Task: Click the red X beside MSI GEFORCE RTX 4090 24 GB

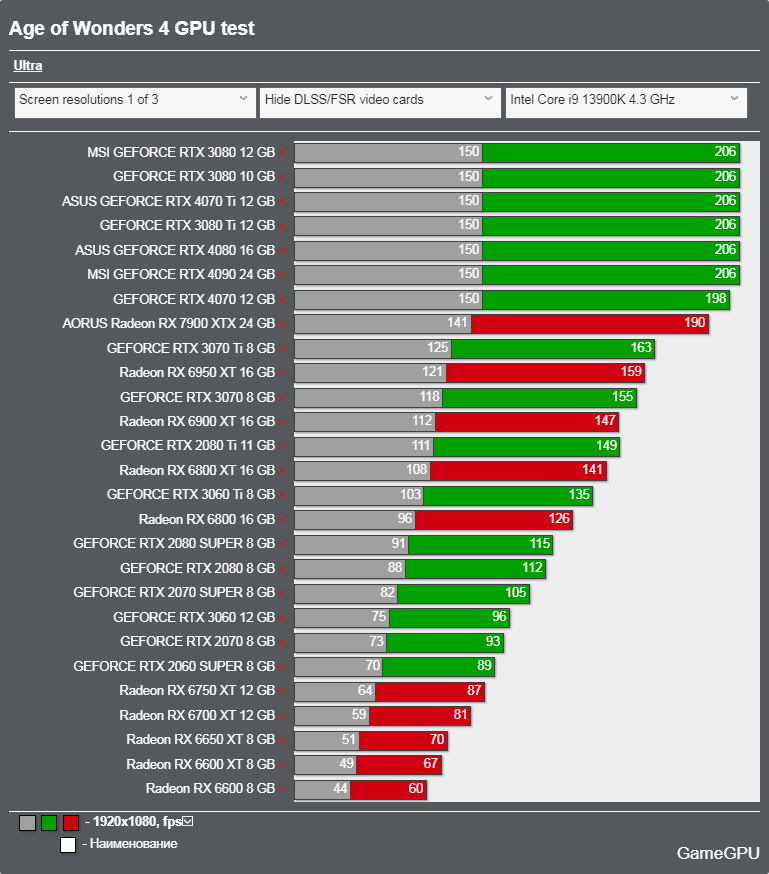Action: [283, 275]
